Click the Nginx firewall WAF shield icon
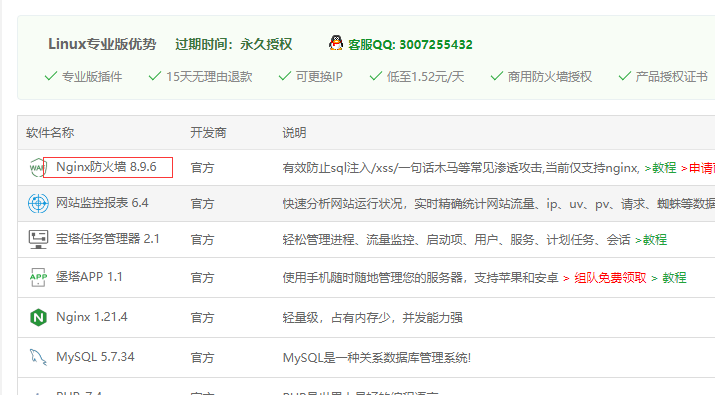Viewport: 715px width, 395px height. tap(37, 167)
